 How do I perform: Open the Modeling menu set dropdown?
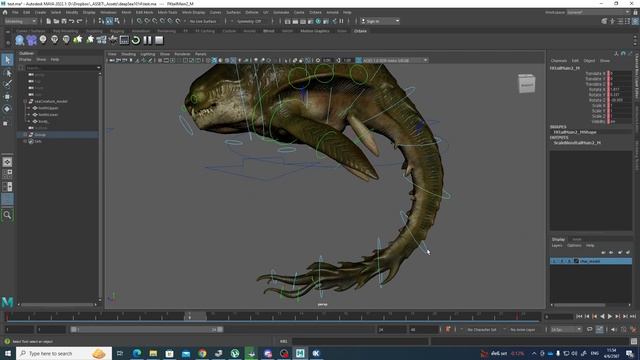pos(20,21)
